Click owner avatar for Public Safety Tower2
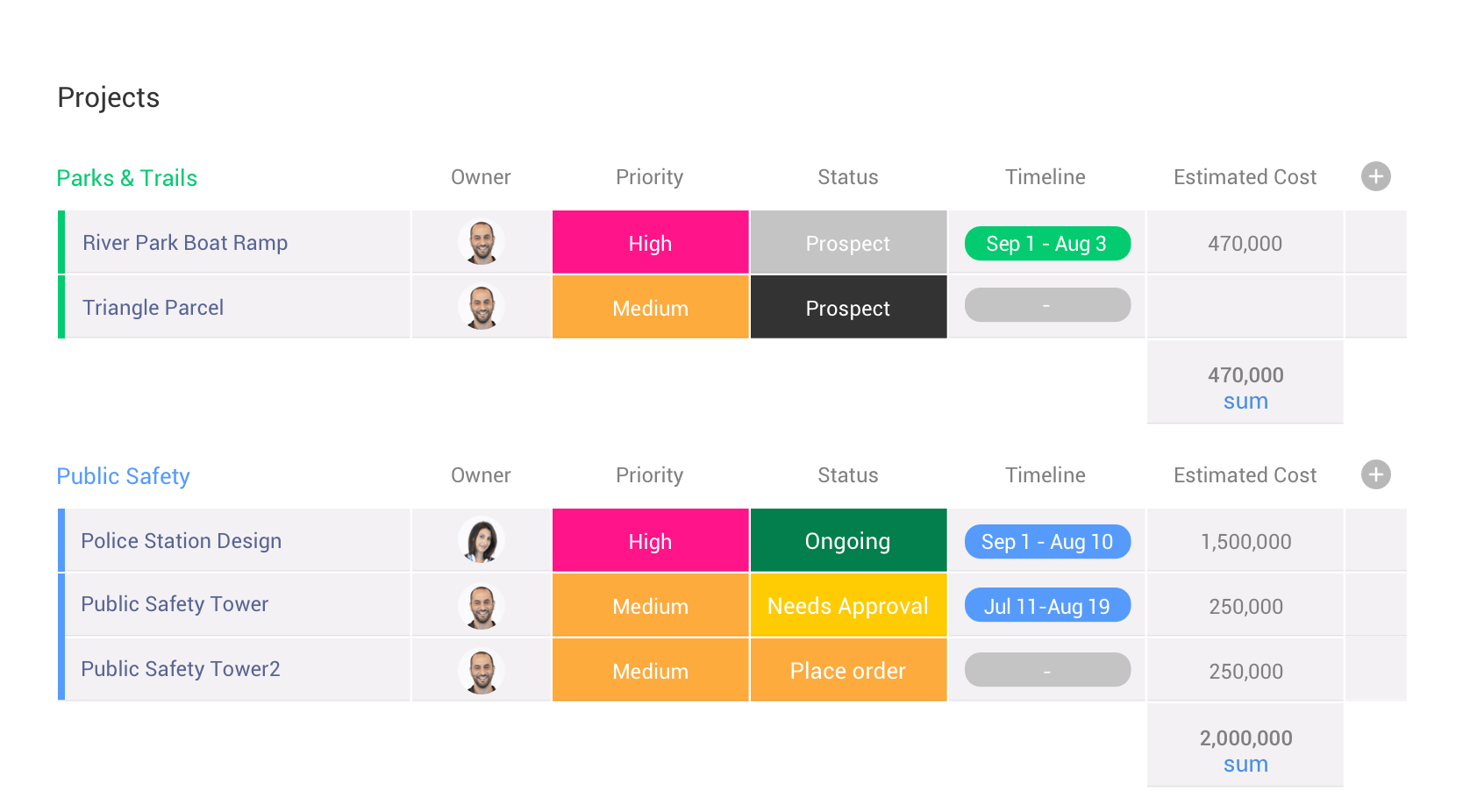 [x=482, y=670]
